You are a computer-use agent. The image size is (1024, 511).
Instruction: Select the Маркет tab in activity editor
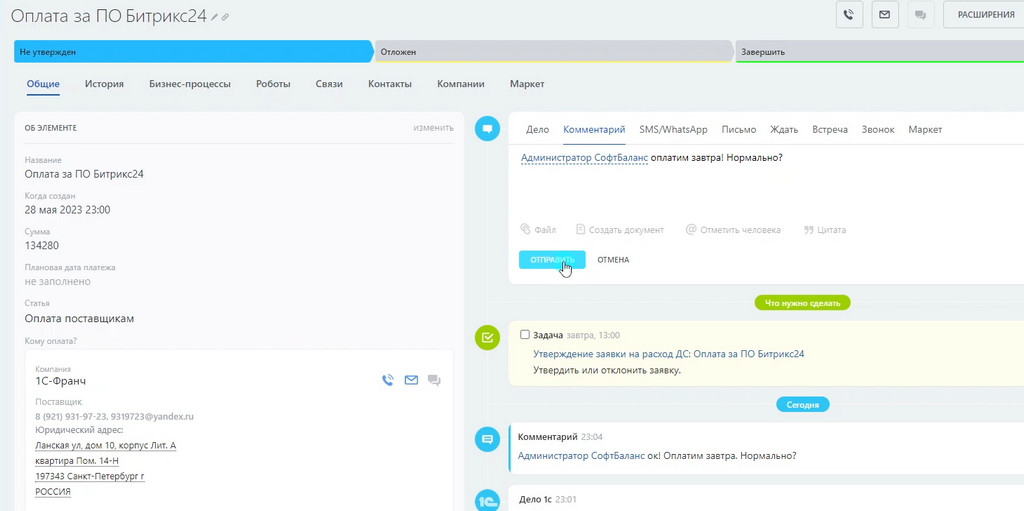[x=925, y=129]
